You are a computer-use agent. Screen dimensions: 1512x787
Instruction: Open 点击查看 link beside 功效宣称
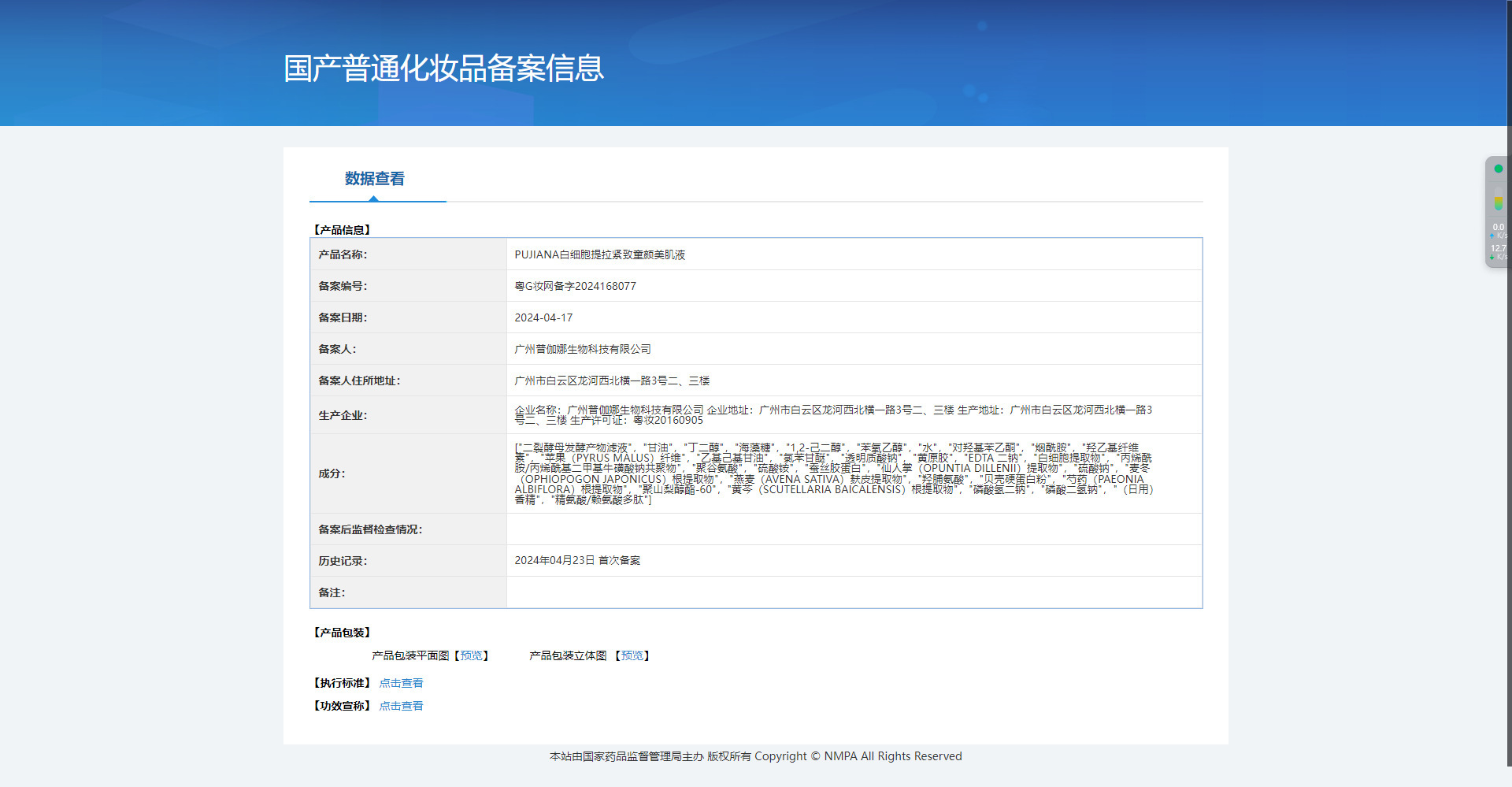[401, 706]
